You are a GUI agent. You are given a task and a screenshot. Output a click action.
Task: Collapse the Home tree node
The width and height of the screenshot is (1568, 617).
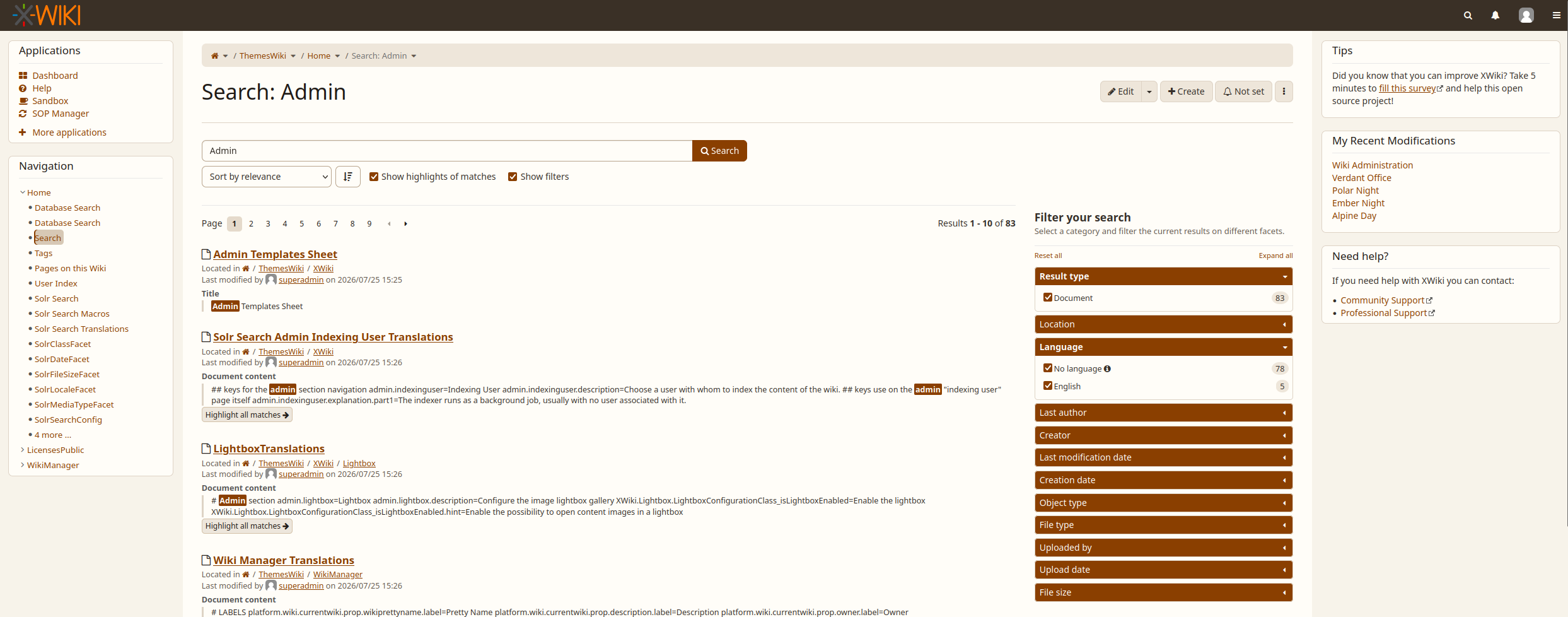23,192
